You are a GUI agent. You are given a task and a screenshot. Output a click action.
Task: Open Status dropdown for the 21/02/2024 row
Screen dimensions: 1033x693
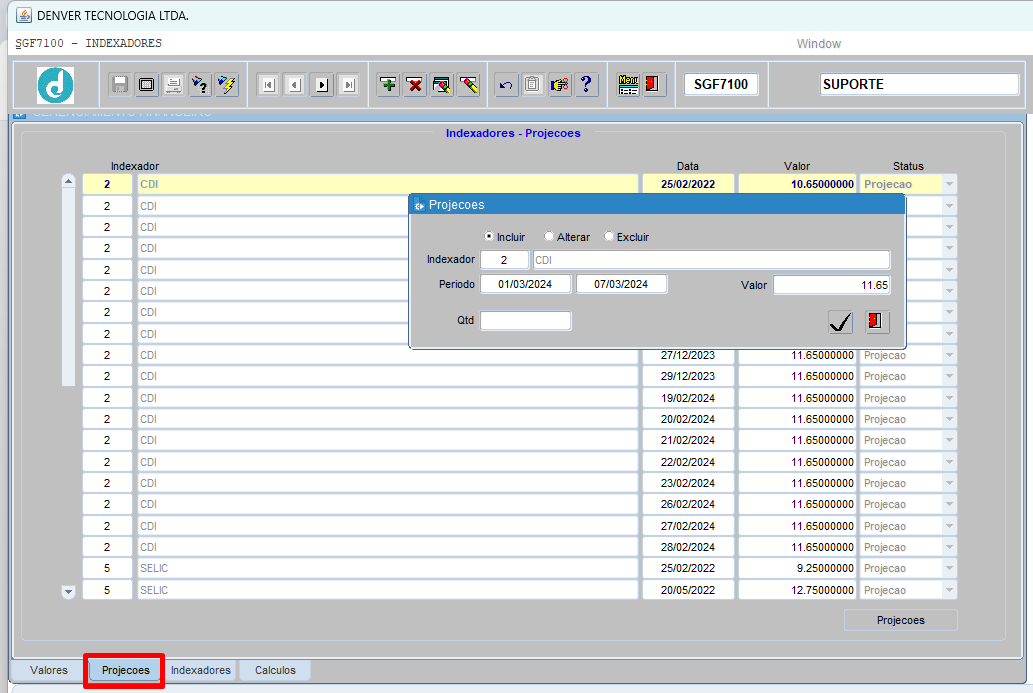tap(949, 441)
